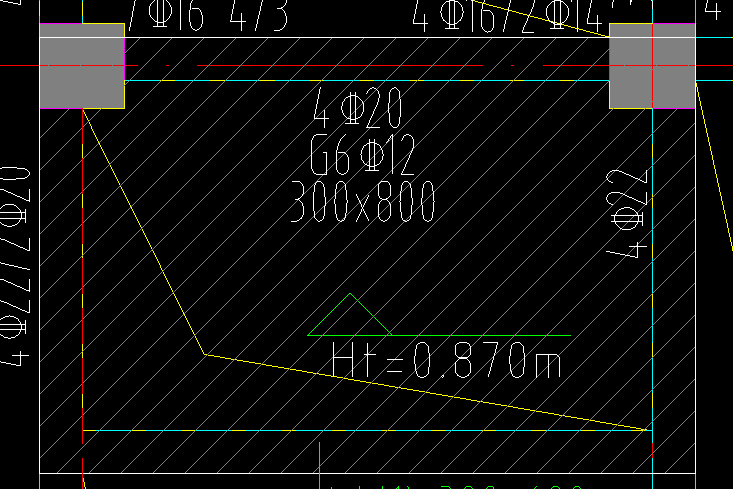Viewport: 733px width, 489px height.
Task: Select the vertical 4Φ22 annotation
Action: click(627, 214)
